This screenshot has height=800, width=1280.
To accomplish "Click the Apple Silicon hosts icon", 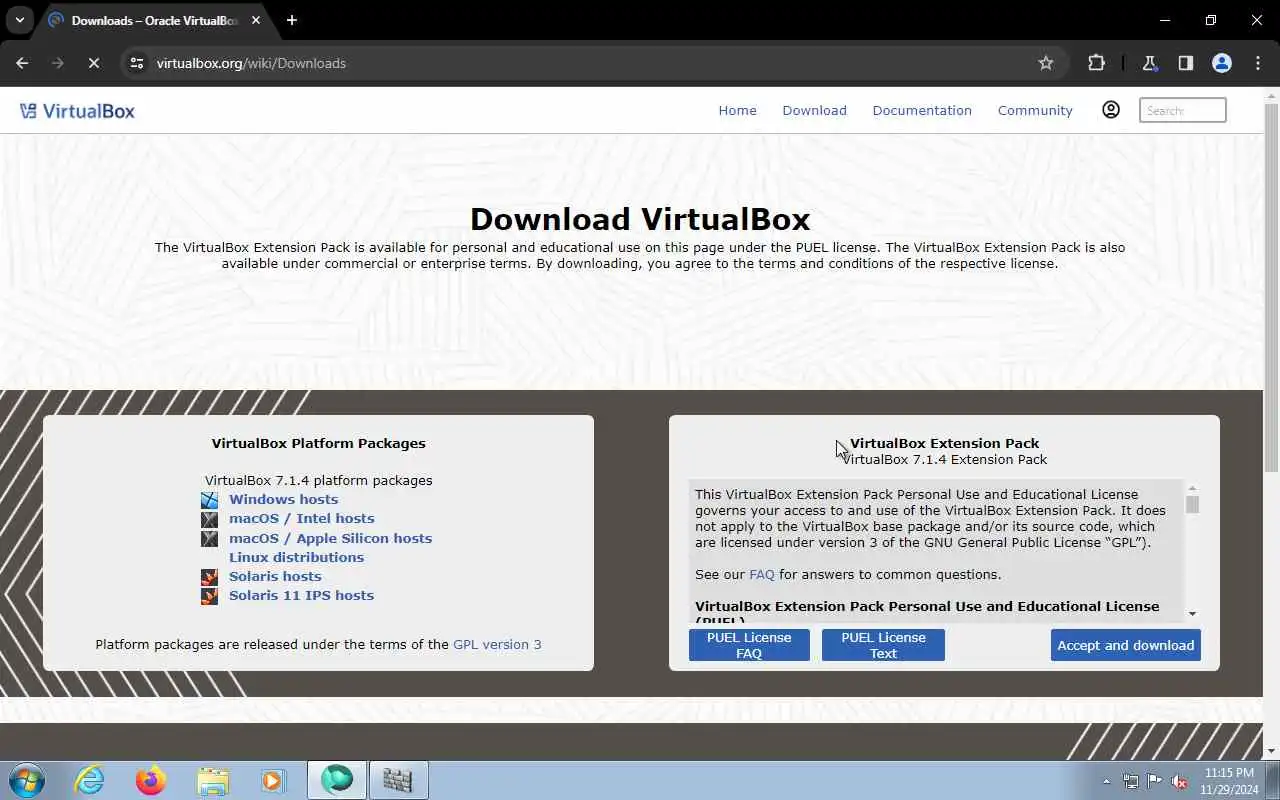I will 209,538.
